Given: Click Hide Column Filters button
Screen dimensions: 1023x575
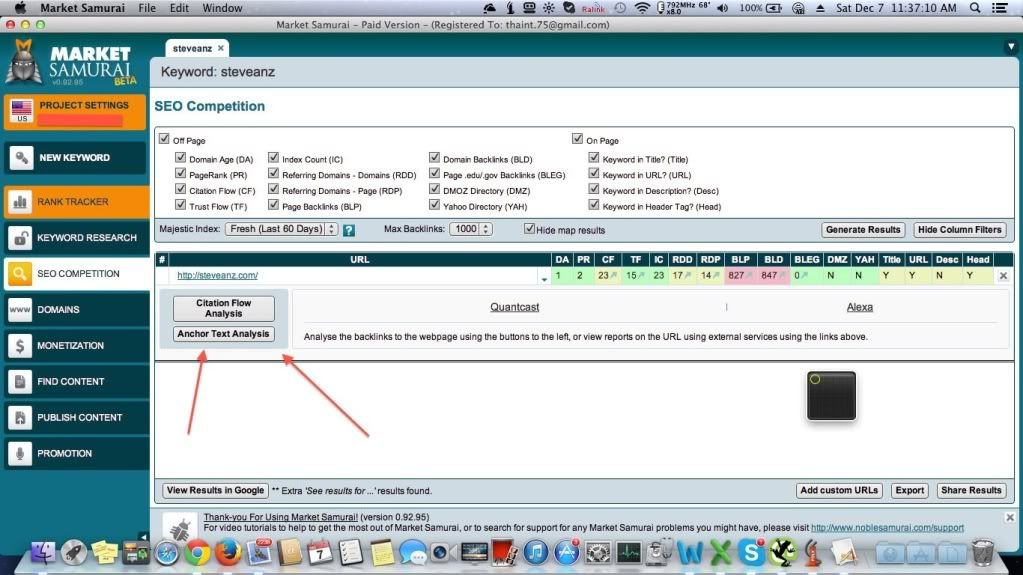Looking at the screenshot, I should (x=959, y=230).
